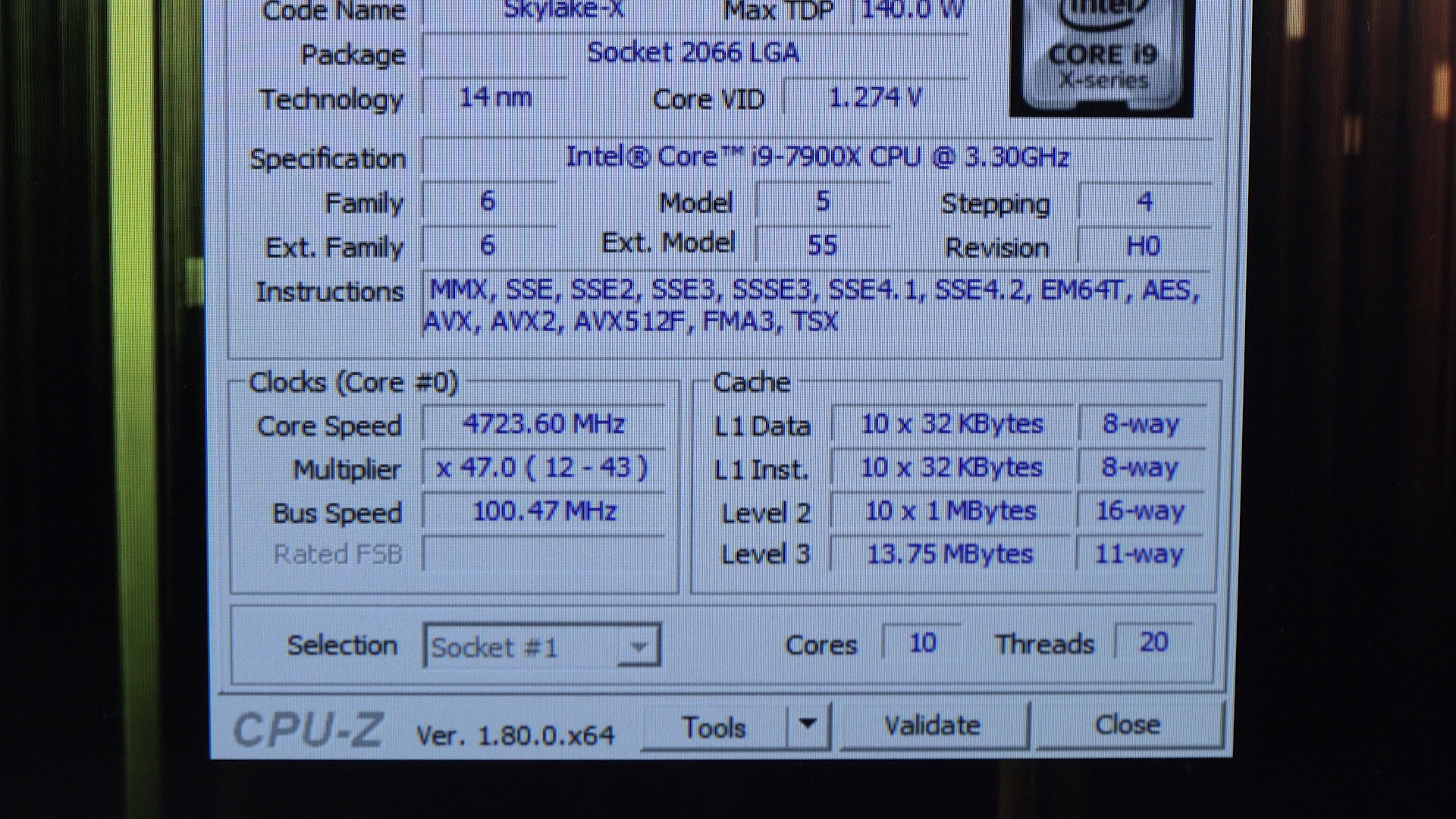Image resolution: width=1456 pixels, height=819 pixels.
Task: Click the Level 2 associativity 16-way
Action: click(x=1140, y=511)
